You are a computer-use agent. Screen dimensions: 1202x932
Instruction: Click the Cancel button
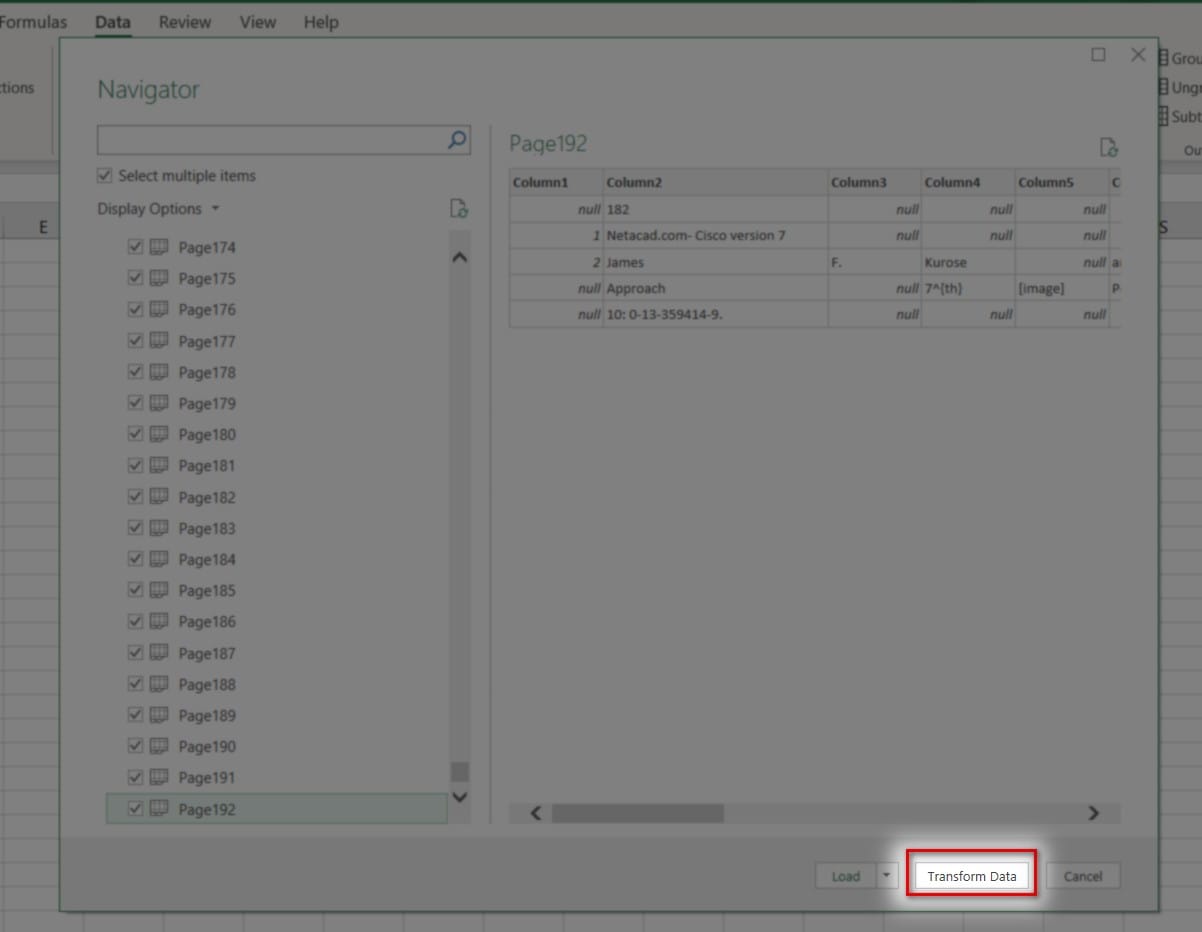(x=1082, y=876)
